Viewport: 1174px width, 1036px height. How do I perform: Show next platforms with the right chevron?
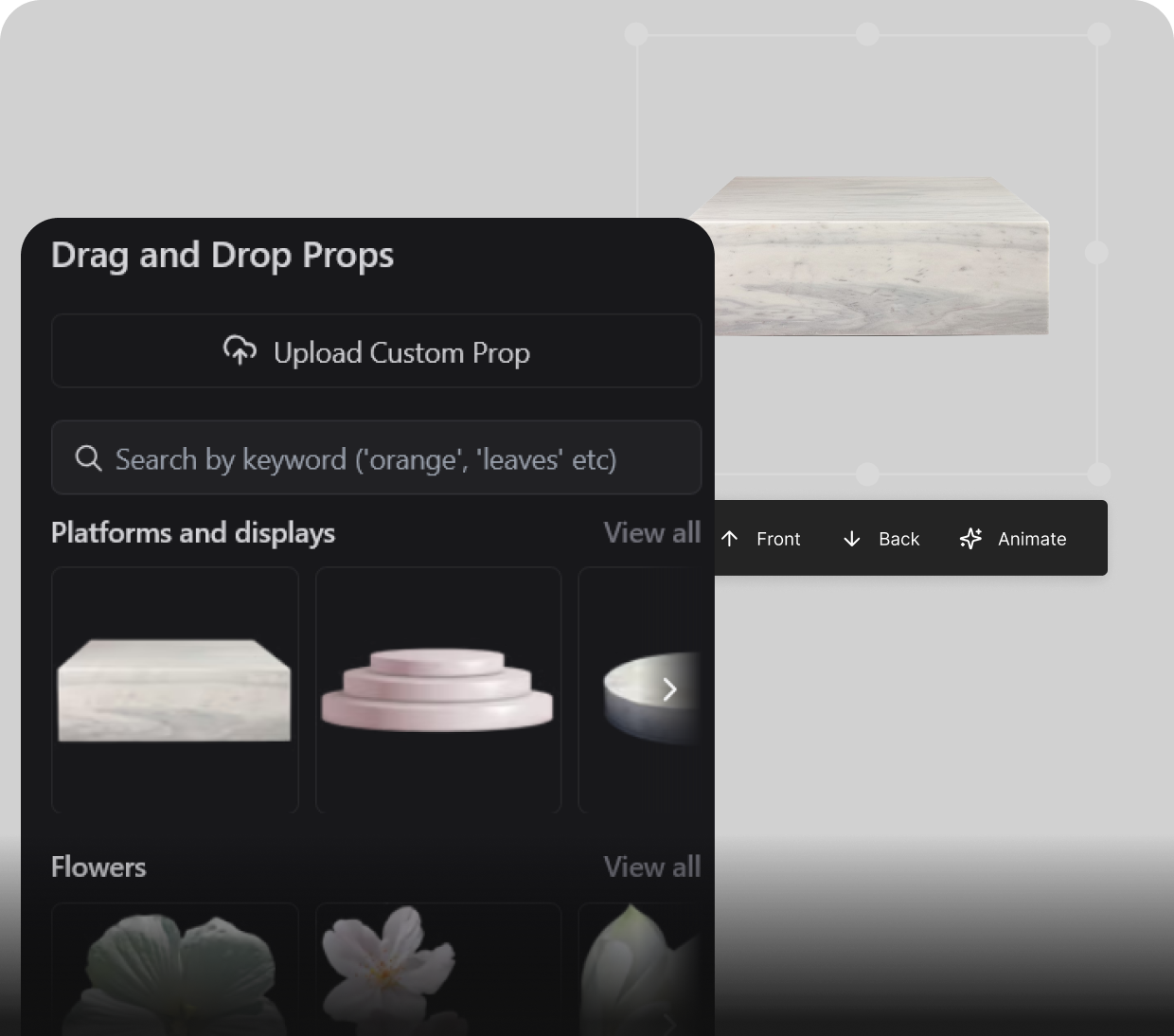[669, 688]
